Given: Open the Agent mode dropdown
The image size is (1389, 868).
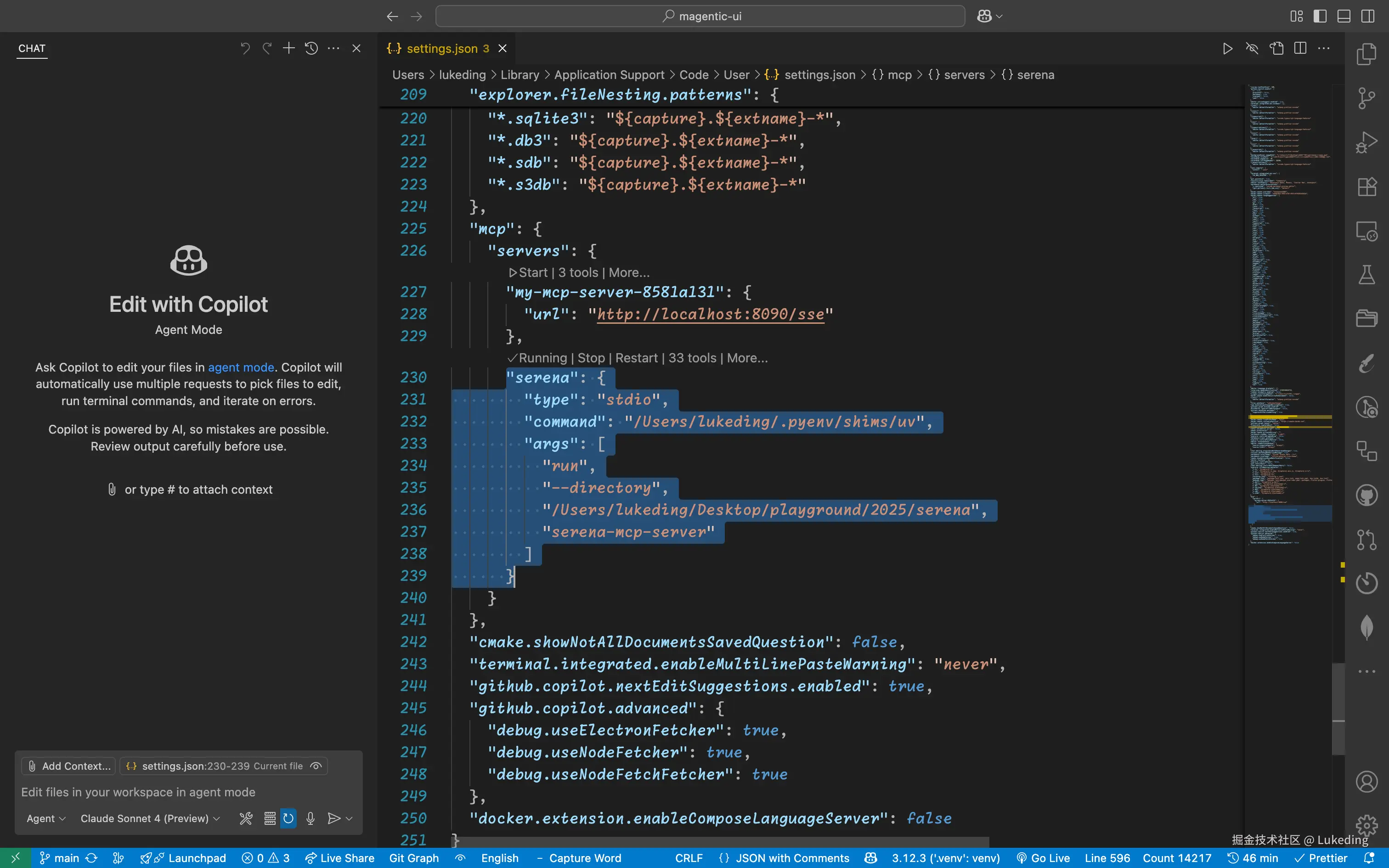Looking at the screenshot, I should (x=46, y=818).
